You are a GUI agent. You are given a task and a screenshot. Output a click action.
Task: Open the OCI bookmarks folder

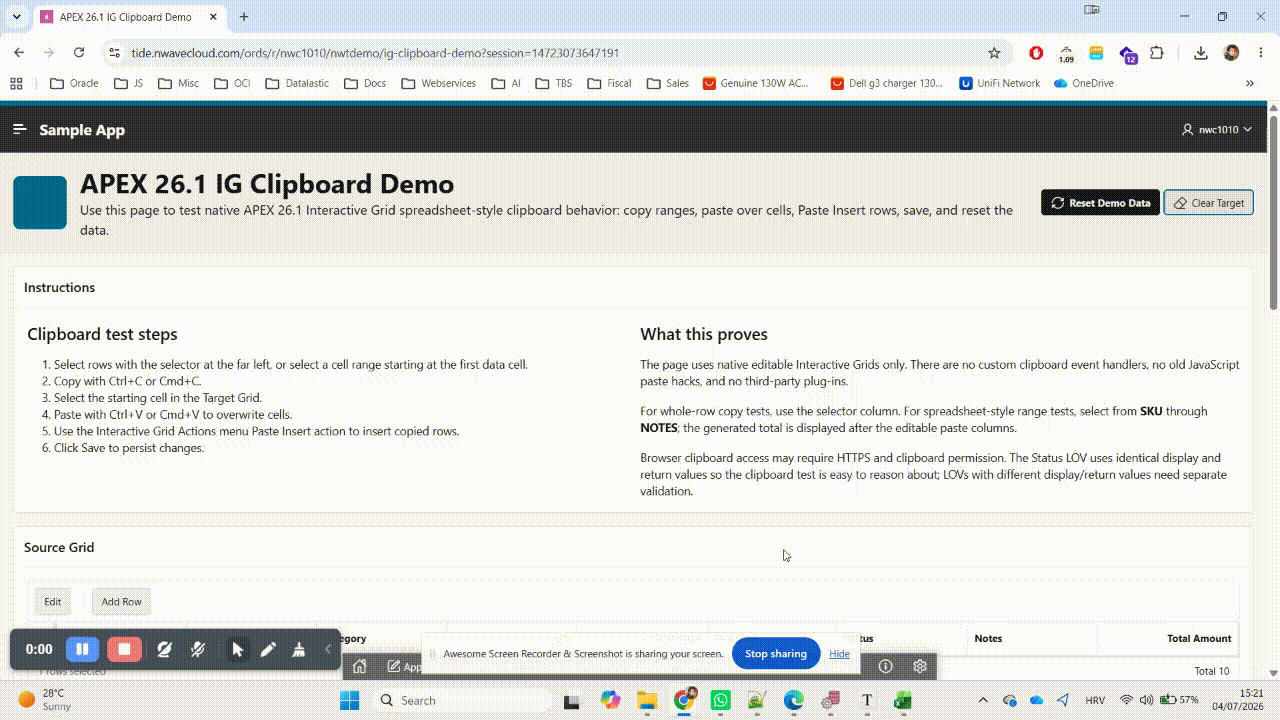[x=232, y=83]
